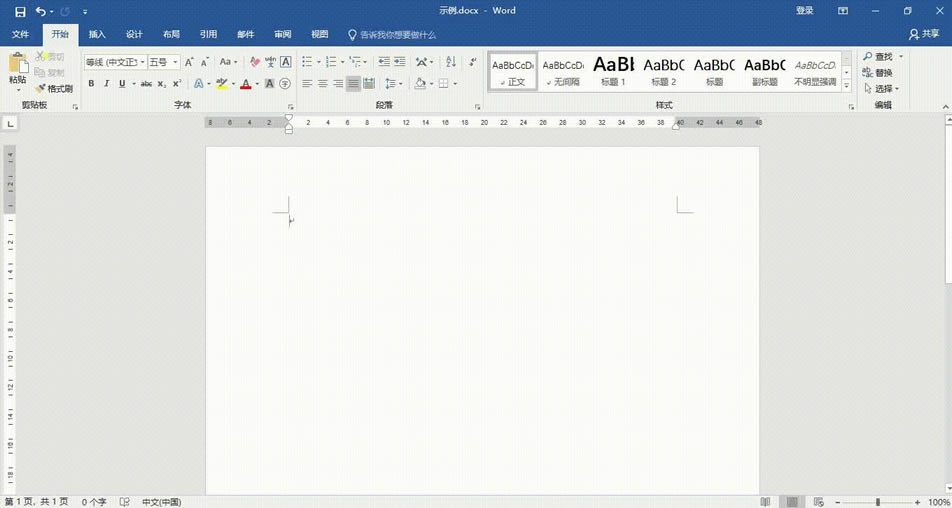Apply subscript formatting
The image size is (952, 508).
(162, 84)
